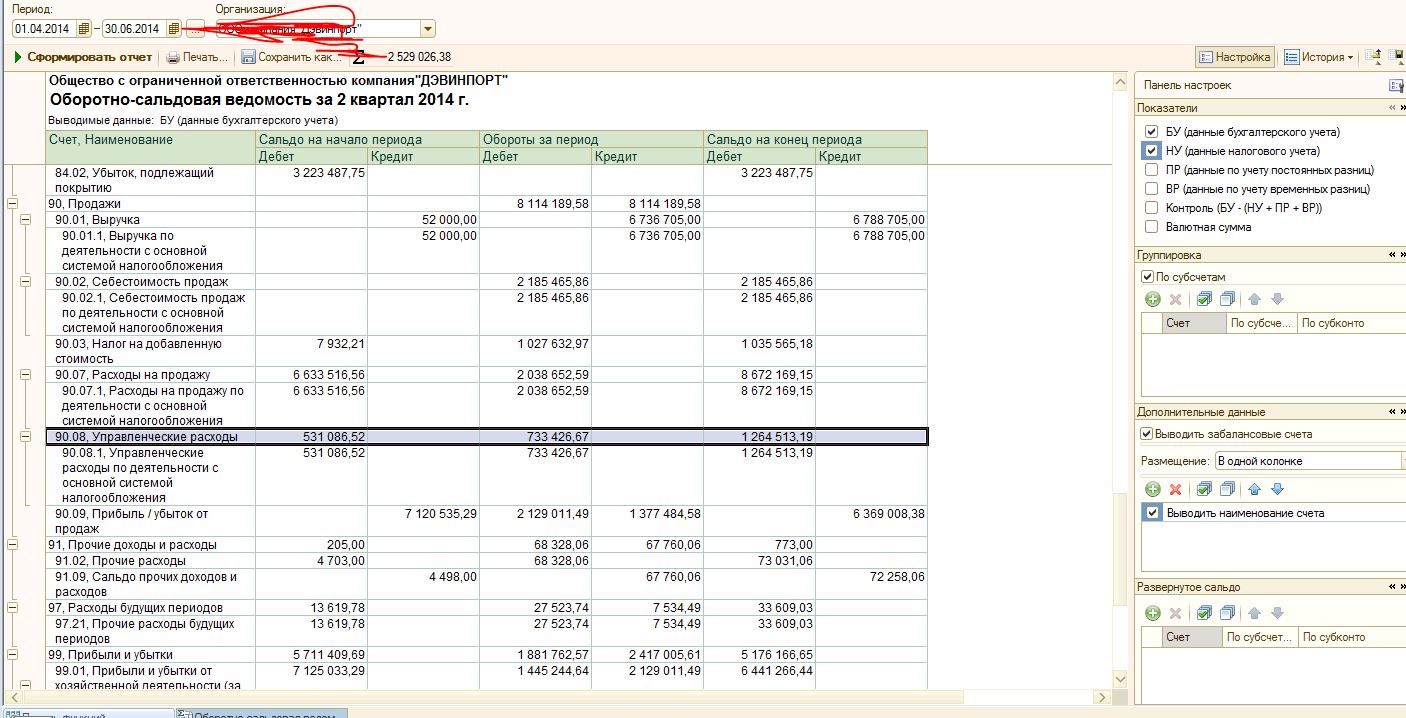Click red delete icon in Дополнительные данные section
The height and width of the screenshot is (718, 1406).
click(1176, 489)
